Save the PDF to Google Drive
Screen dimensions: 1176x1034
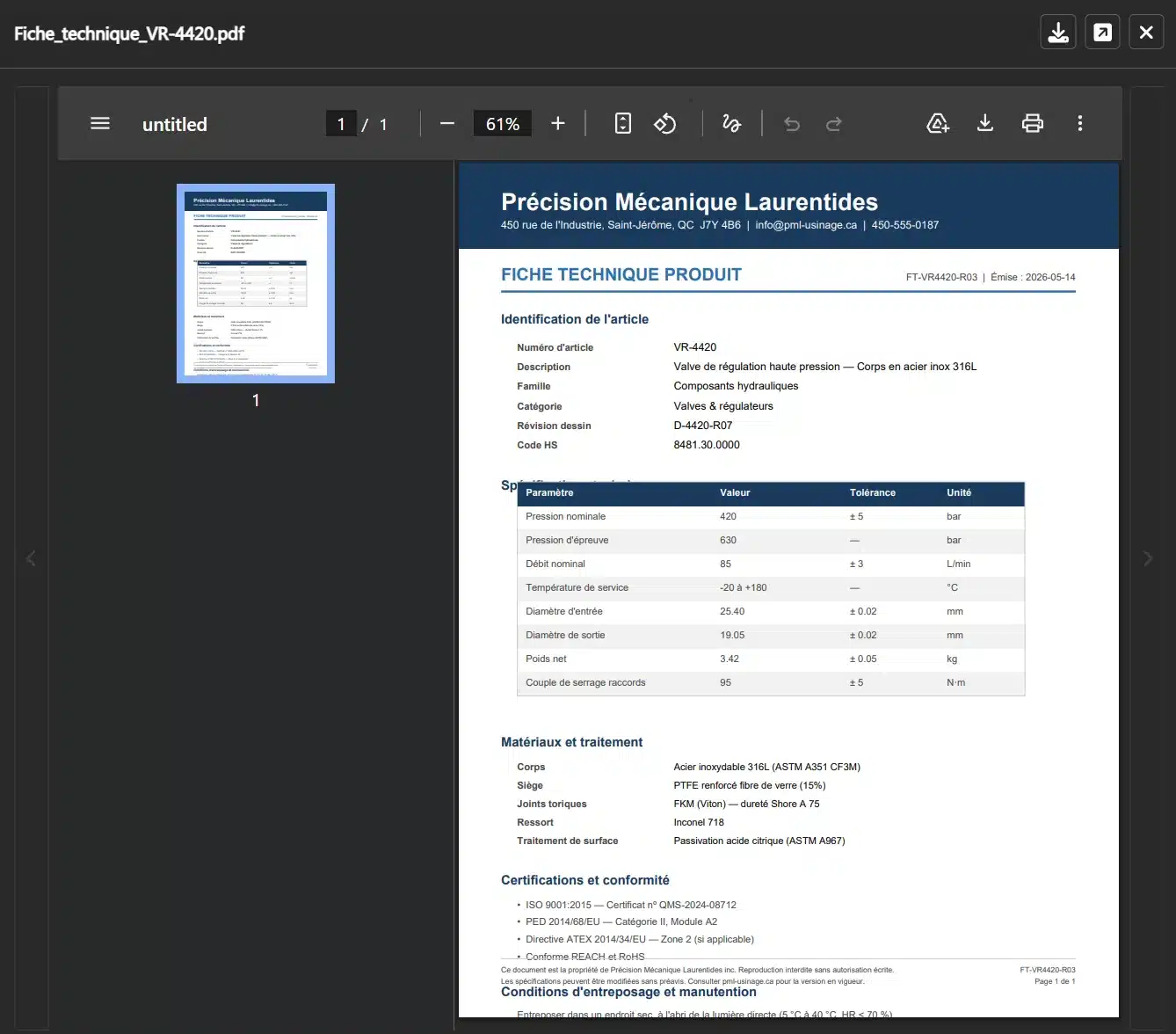click(938, 124)
